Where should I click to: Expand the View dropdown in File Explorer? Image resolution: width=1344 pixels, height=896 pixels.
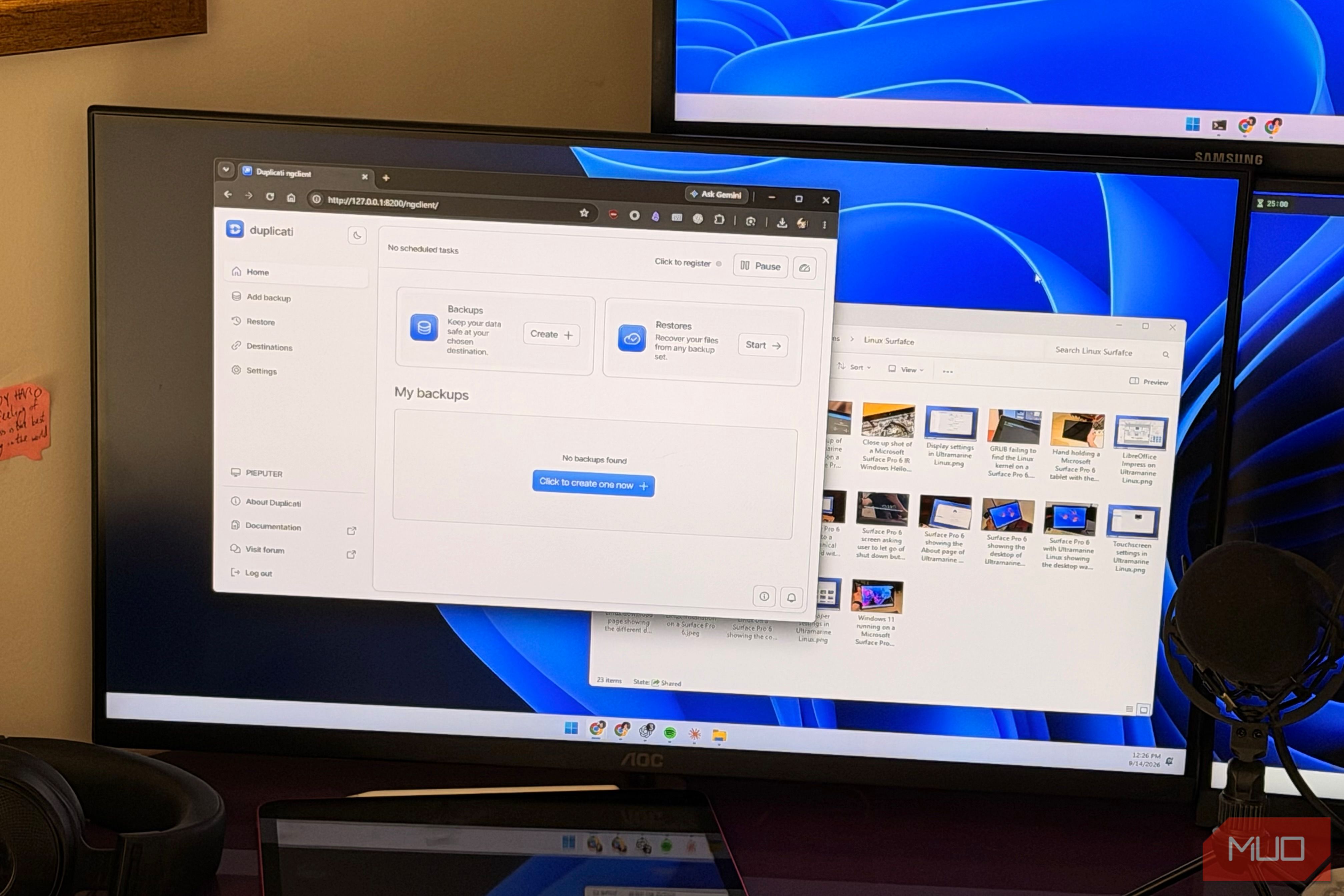(906, 369)
